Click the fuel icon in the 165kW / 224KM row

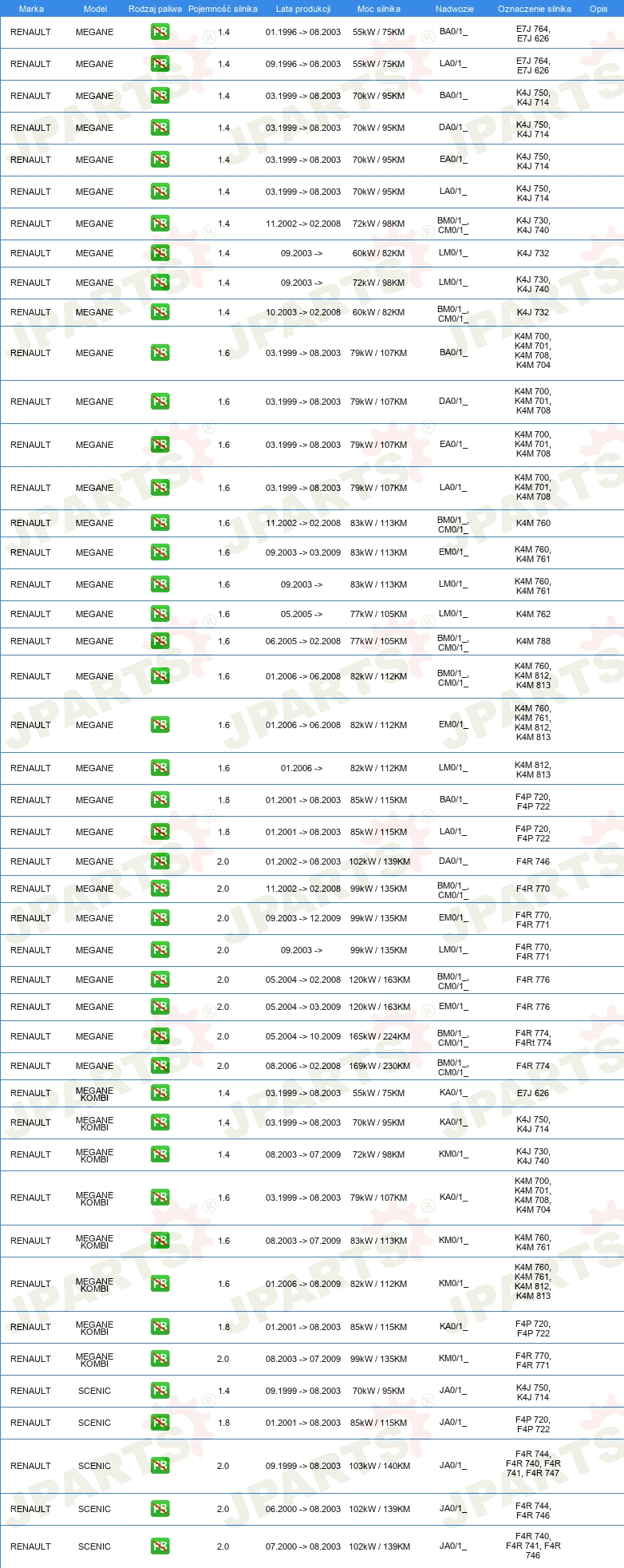160,1036
